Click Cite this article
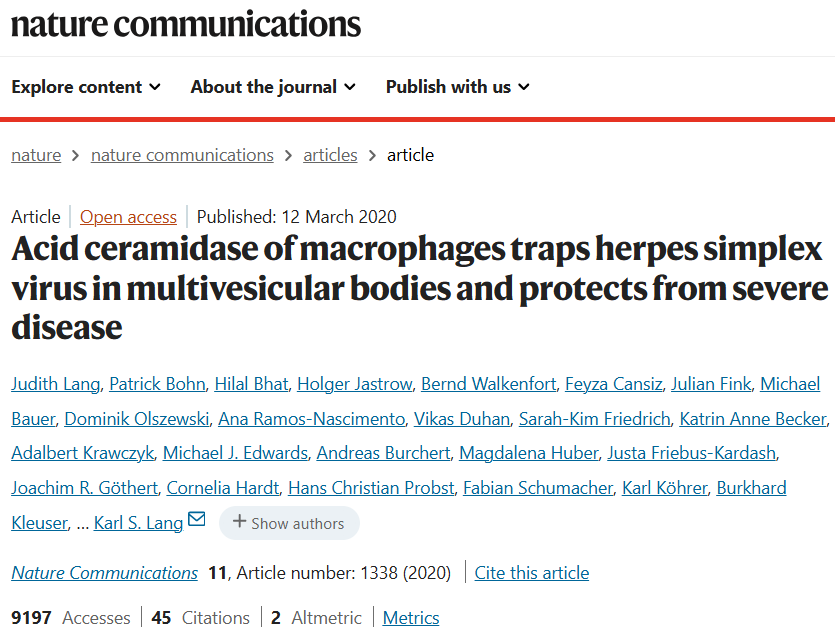835x627 pixels. [x=532, y=573]
